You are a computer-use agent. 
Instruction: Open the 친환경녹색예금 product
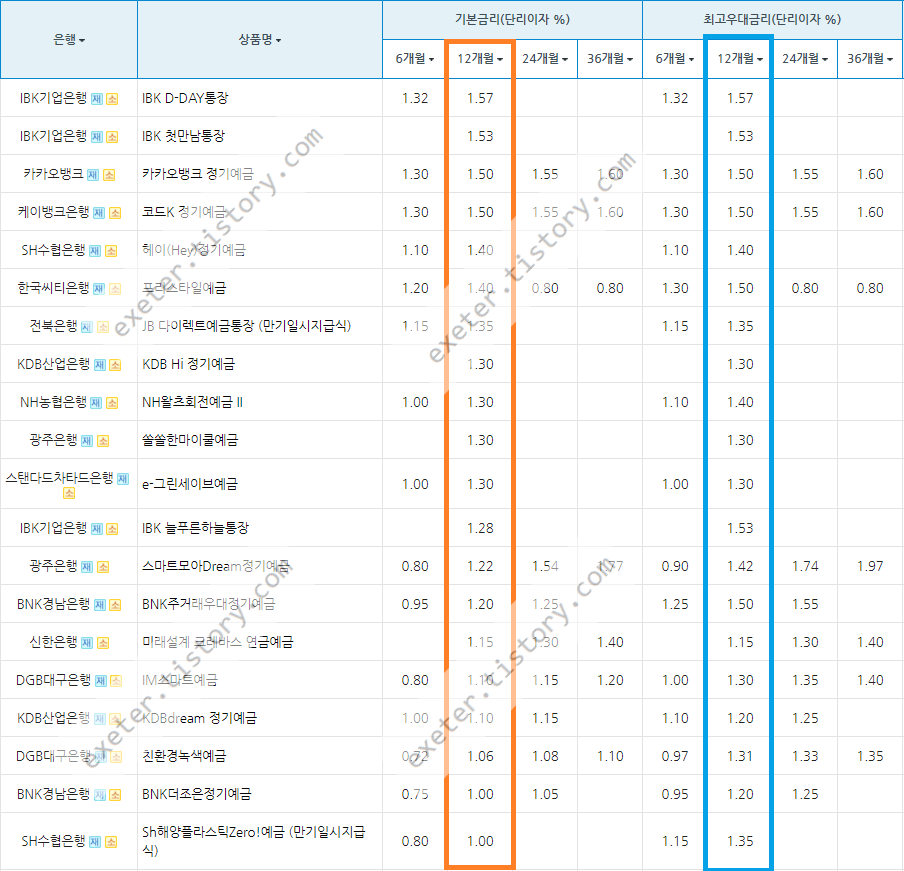point(184,756)
